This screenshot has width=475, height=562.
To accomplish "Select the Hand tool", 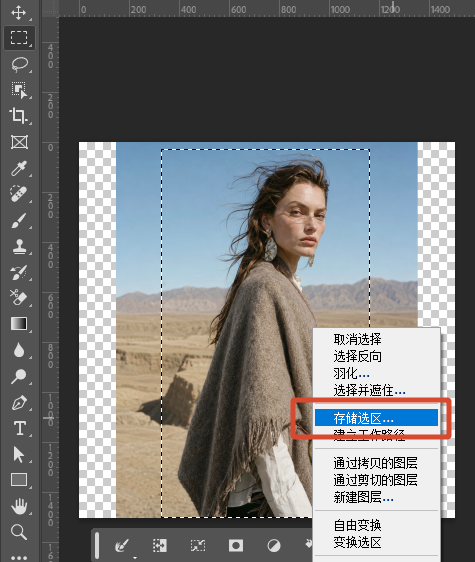I will (19, 506).
